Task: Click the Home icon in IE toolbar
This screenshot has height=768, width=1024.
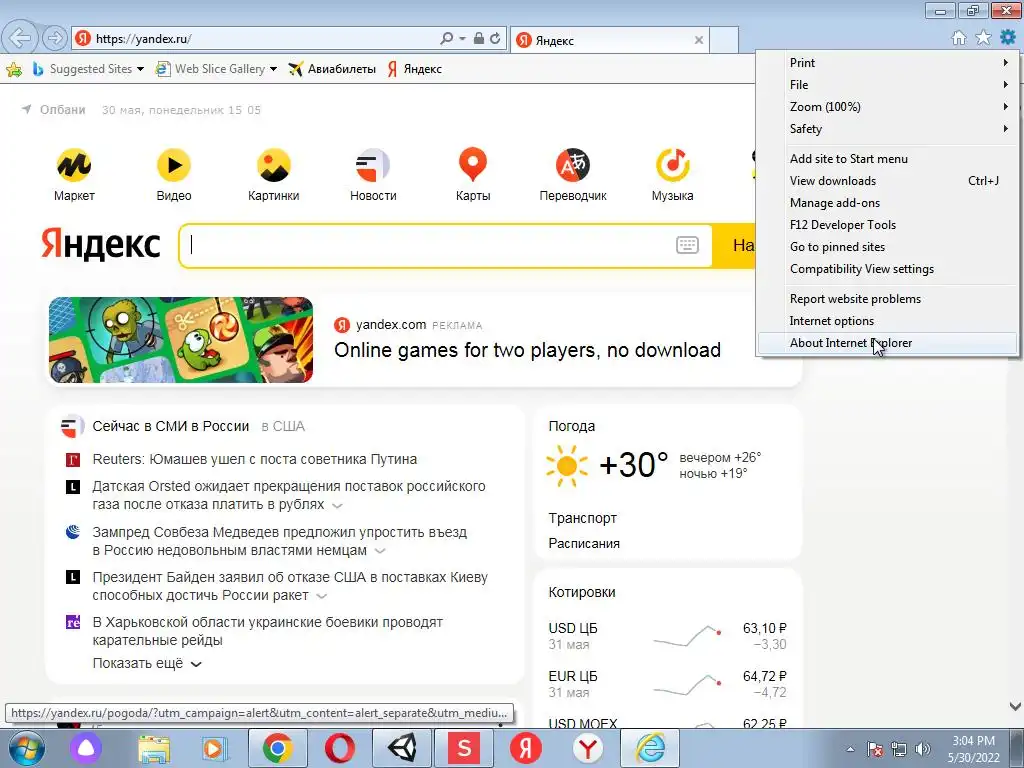Action: 959,38
